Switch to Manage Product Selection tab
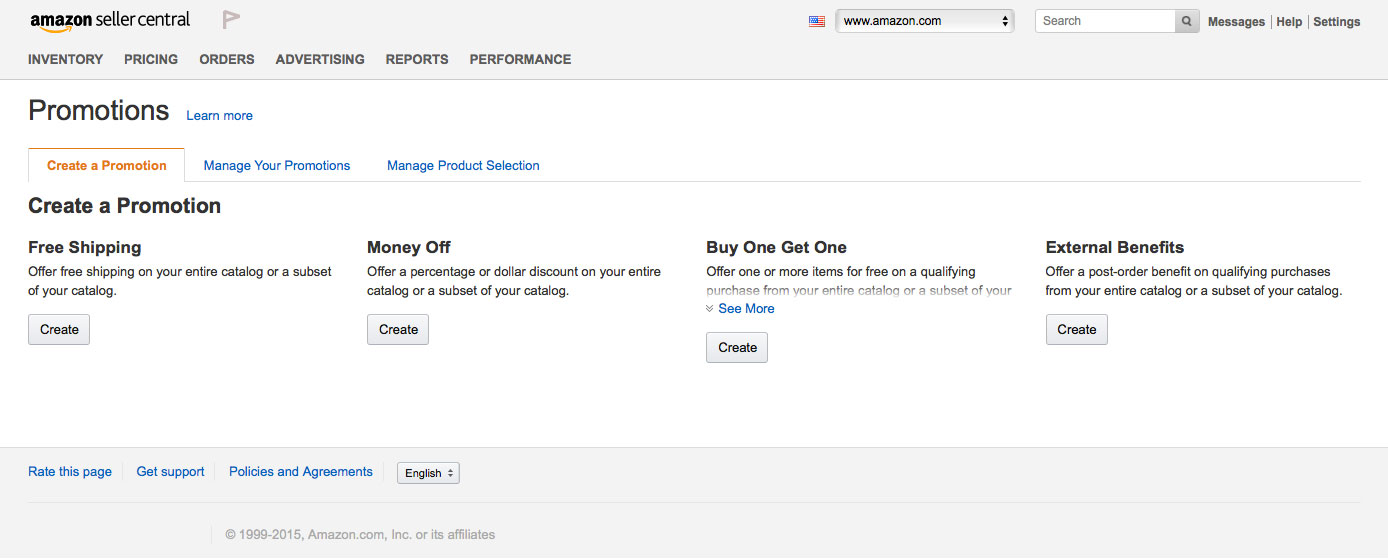Screen dimensions: 1388x560 (x=463, y=165)
